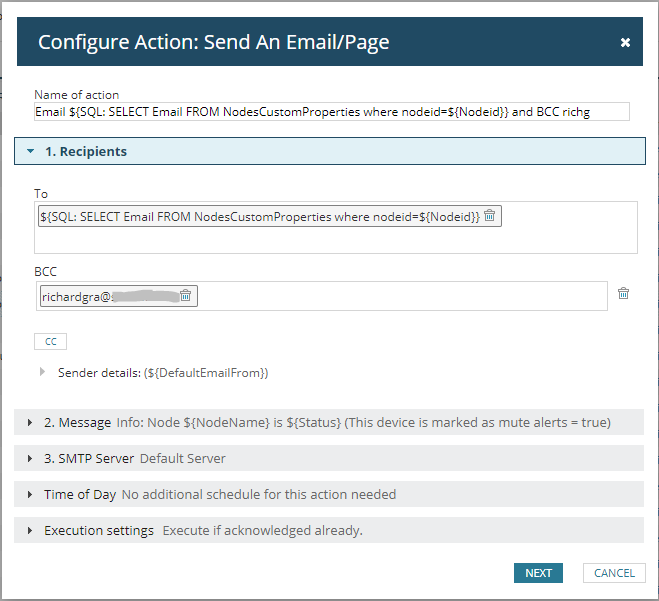The height and width of the screenshot is (601, 659).
Task: Expand the 2. Message section
Action: click(30, 423)
